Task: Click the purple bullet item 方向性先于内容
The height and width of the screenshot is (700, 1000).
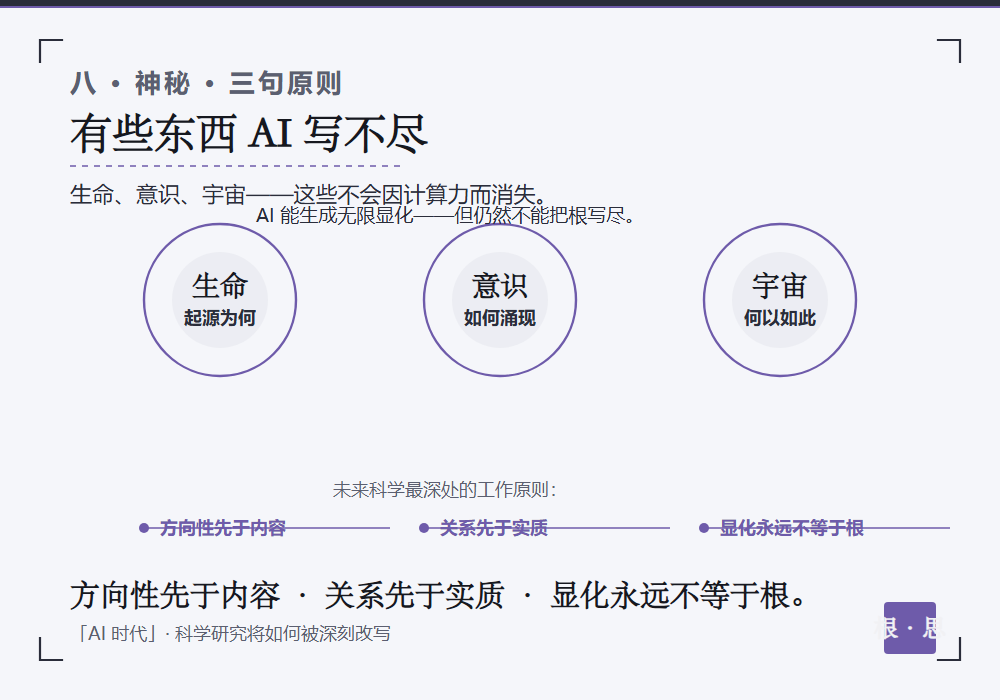Action: coord(223,528)
